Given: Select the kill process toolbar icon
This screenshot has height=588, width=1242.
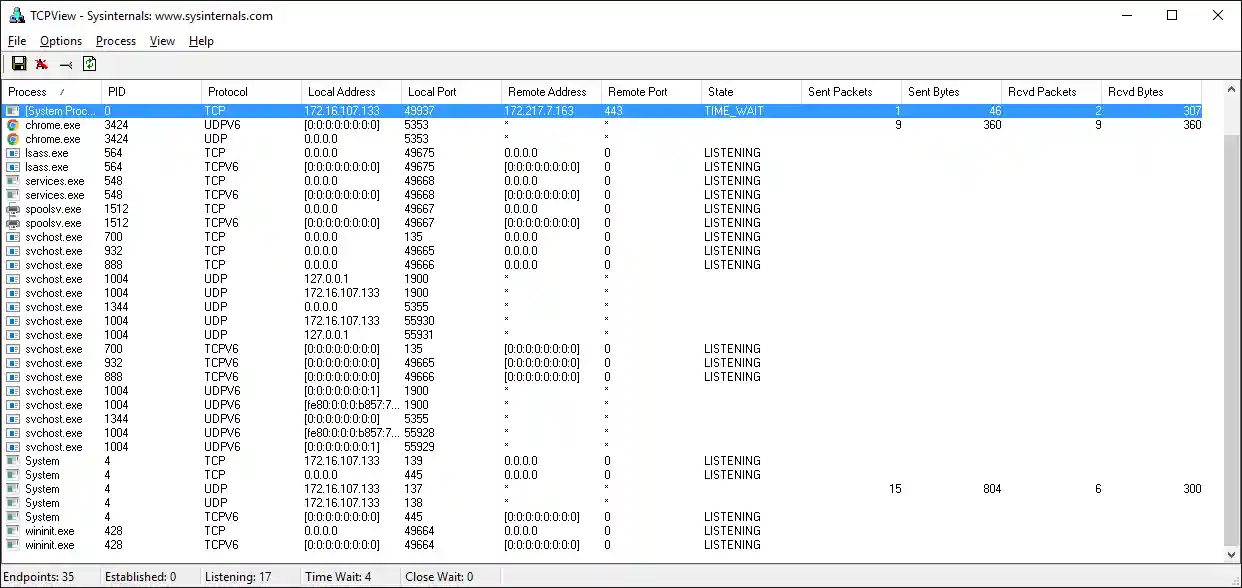Looking at the screenshot, I should pyautogui.click(x=41, y=63).
